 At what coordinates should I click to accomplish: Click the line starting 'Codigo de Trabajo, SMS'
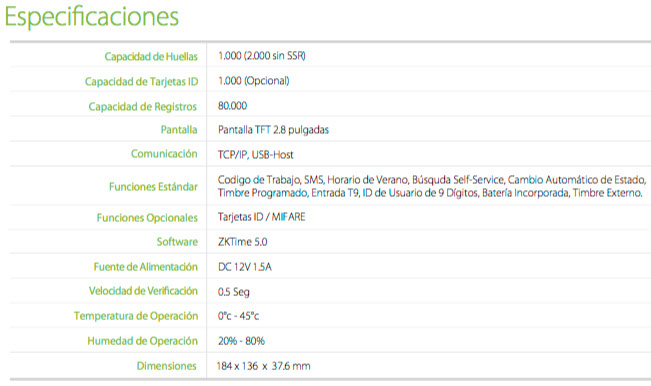(x=432, y=180)
